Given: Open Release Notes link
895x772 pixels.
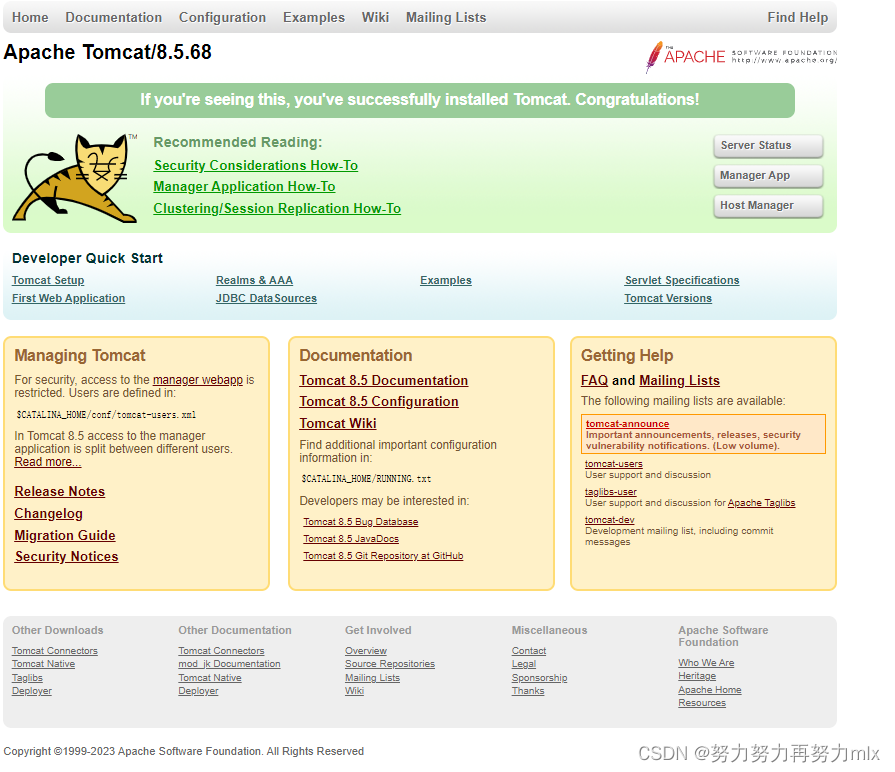Looking at the screenshot, I should pos(60,492).
